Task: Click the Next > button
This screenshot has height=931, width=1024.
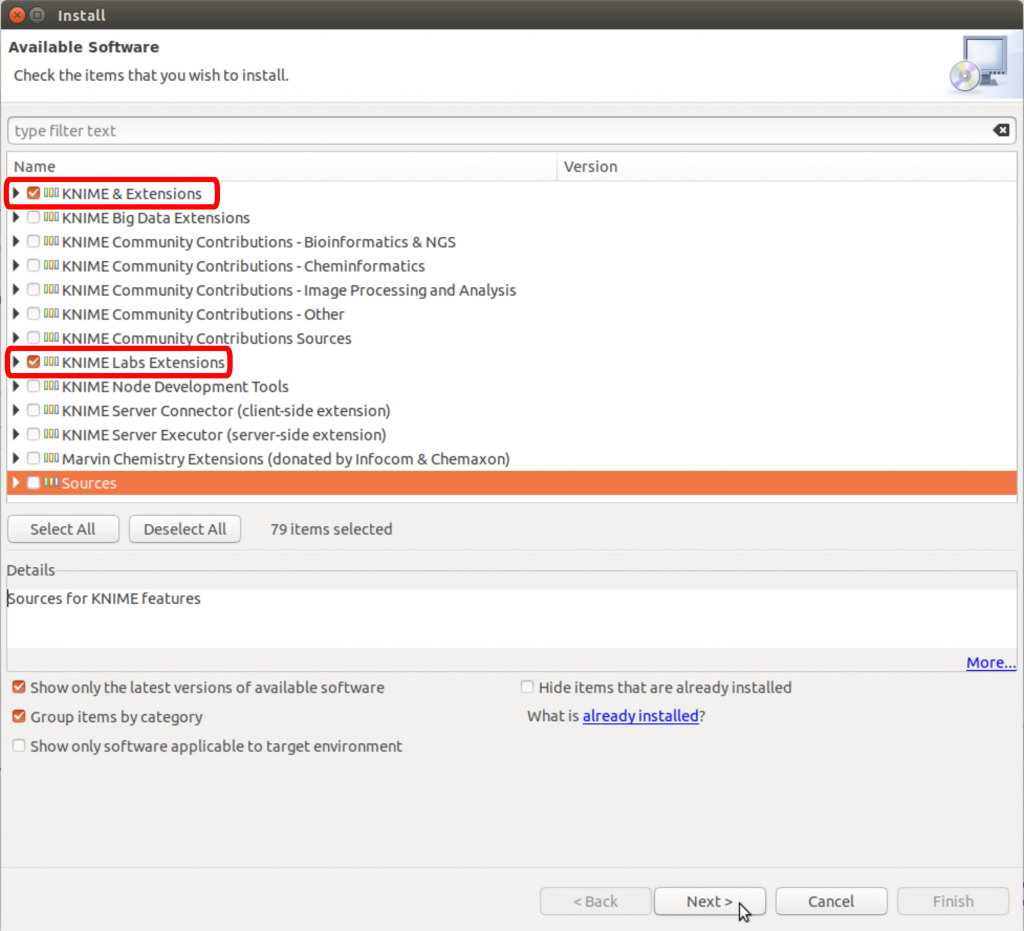Action: pyautogui.click(x=710, y=901)
